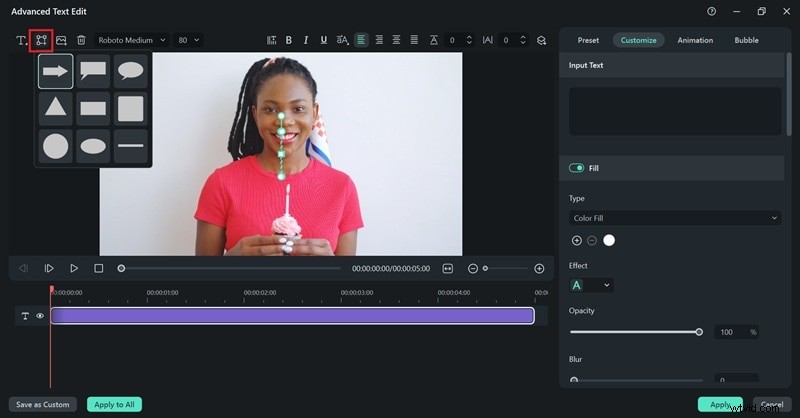Zoom out the timeline
This screenshot has height=418, width=800.
coord(473,268)
